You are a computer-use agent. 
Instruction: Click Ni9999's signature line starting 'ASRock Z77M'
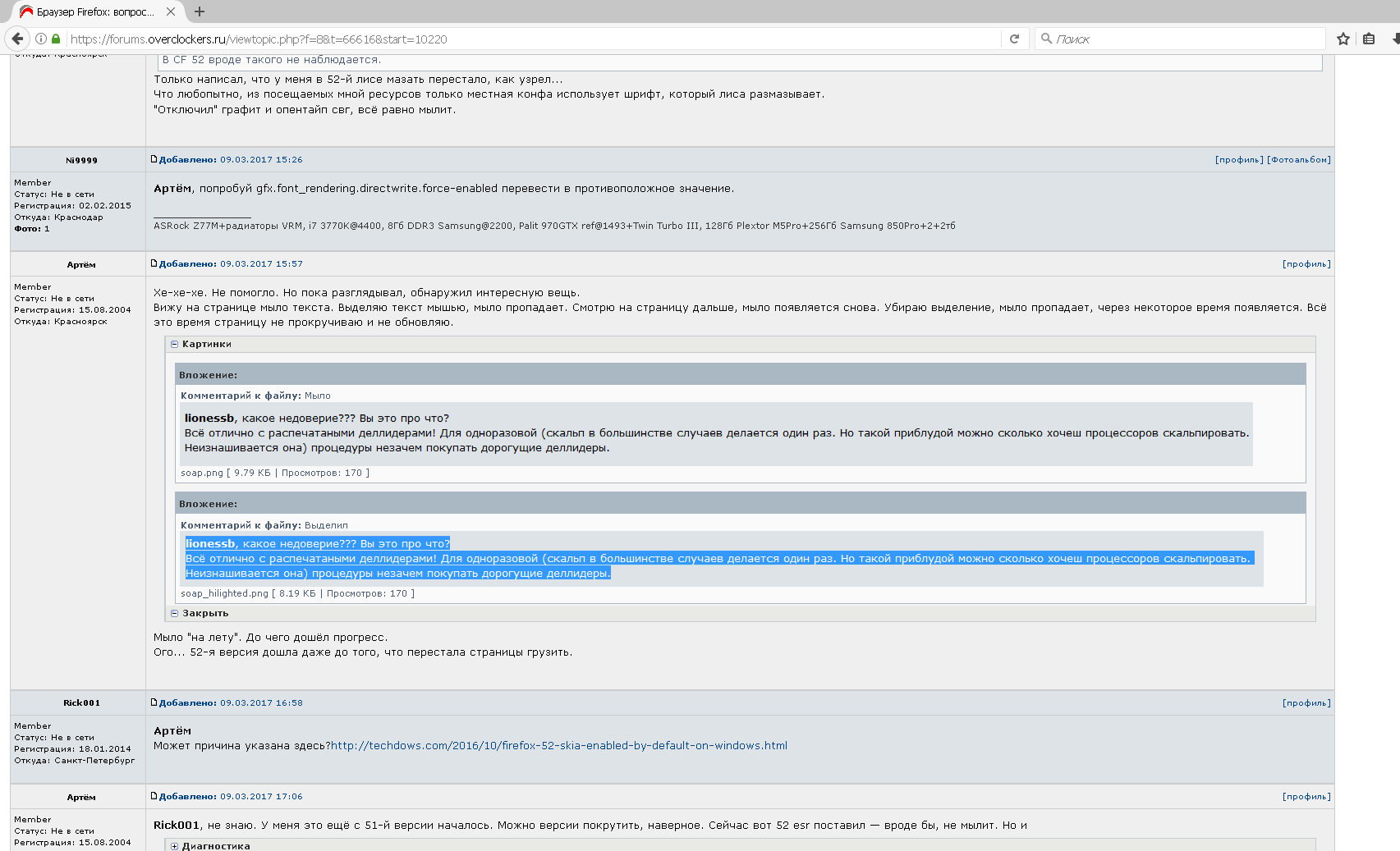(554, 226)
